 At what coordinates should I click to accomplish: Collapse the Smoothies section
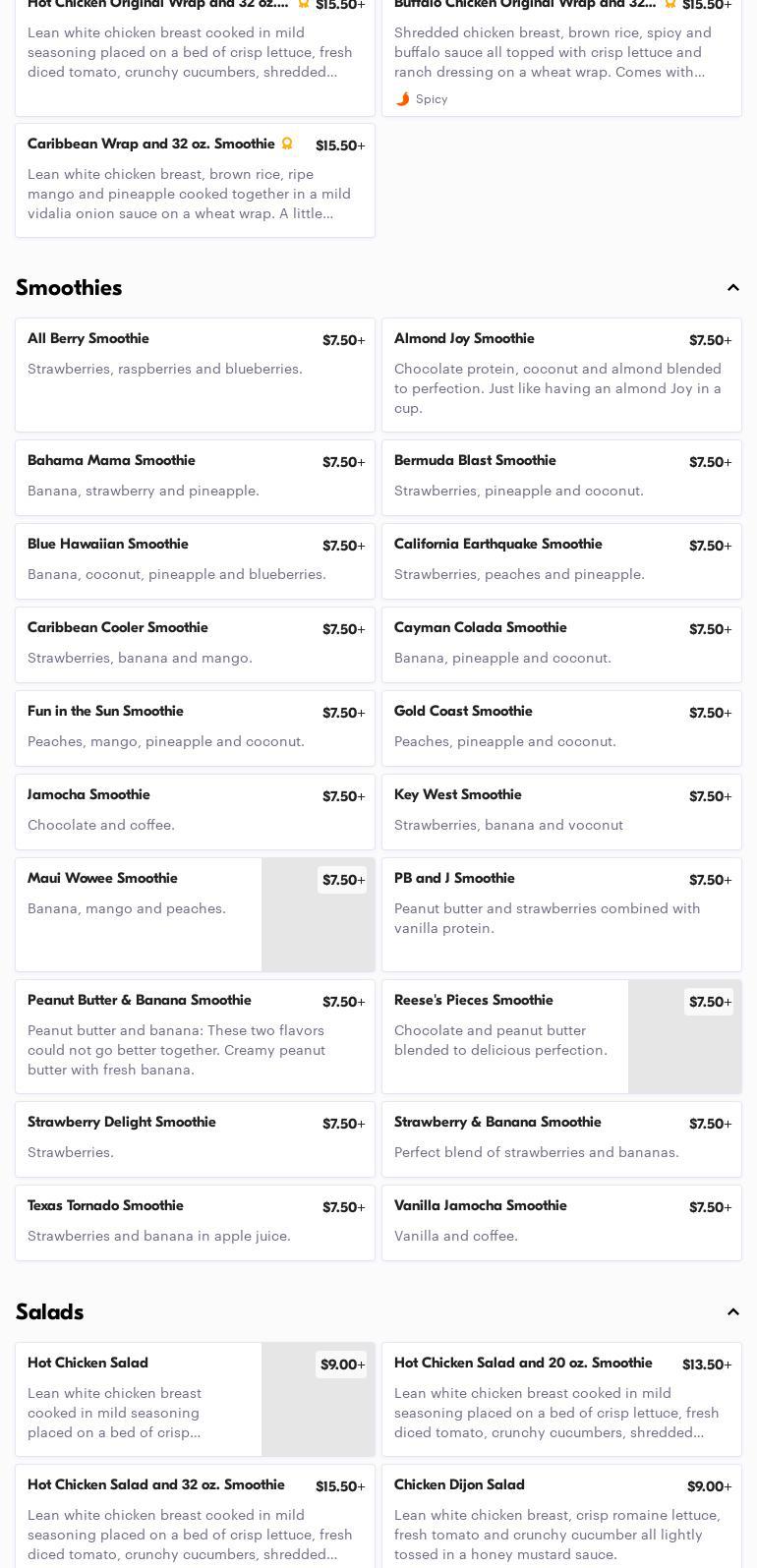point(732,288)
